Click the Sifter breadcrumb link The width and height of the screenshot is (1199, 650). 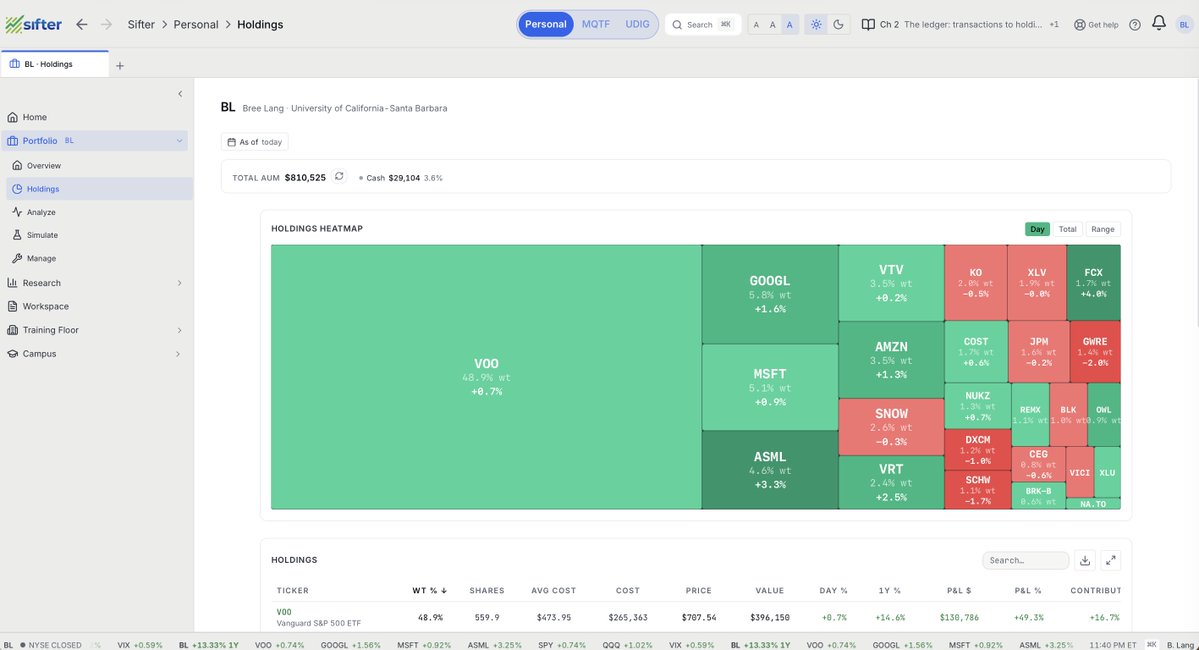[x=141, y=24]
